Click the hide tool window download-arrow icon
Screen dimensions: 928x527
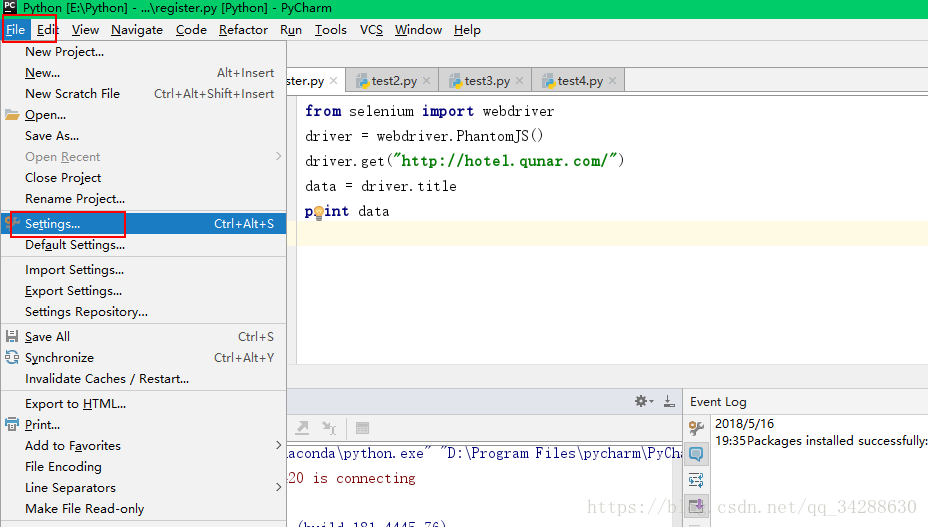click(x=669, y=401)
